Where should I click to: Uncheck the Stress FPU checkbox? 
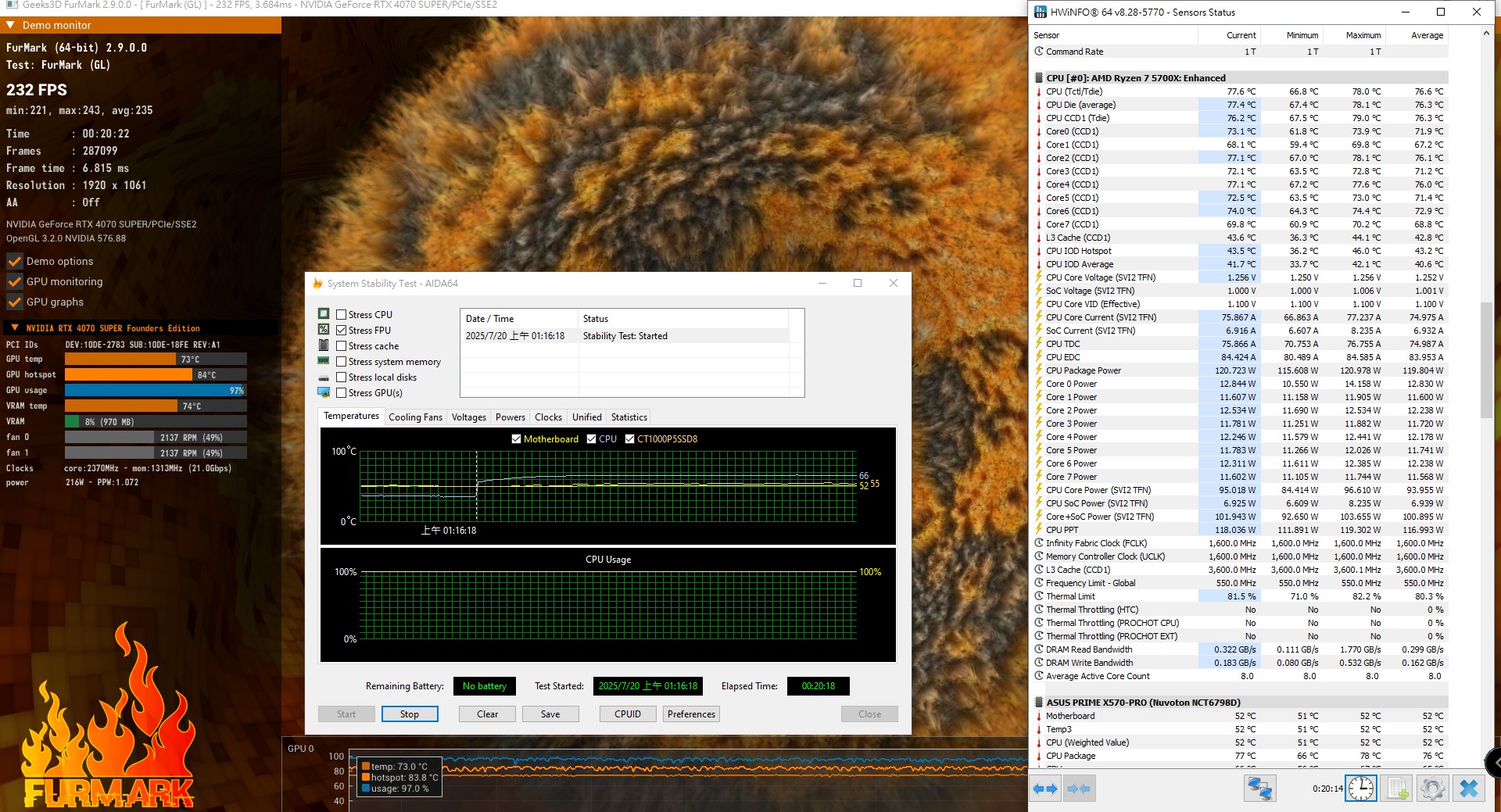[341, 330]
